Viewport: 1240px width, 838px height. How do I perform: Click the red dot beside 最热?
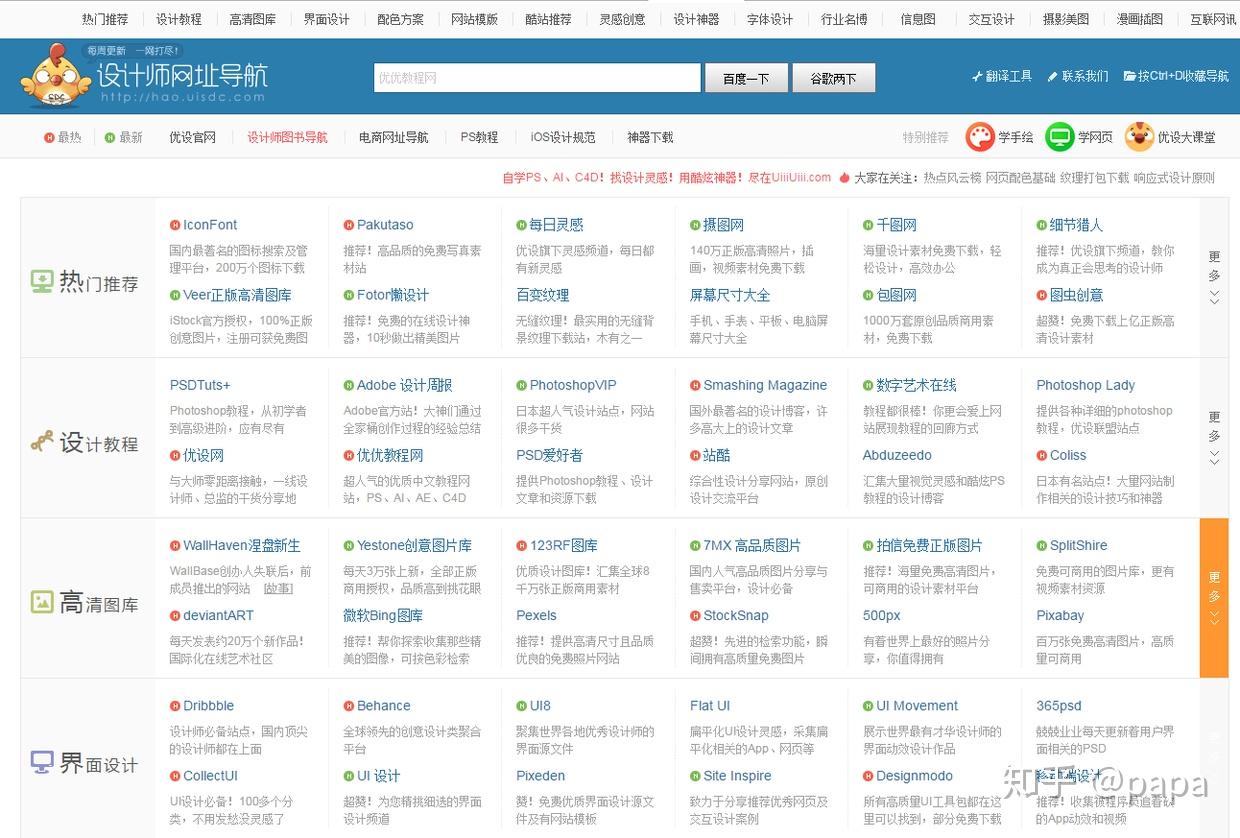(49, 138)
